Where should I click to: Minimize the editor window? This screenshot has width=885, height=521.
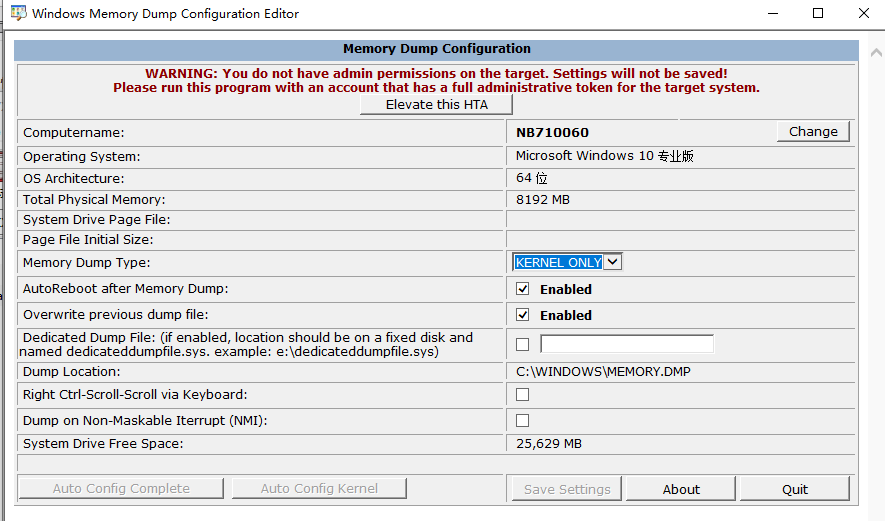[773, 13]
